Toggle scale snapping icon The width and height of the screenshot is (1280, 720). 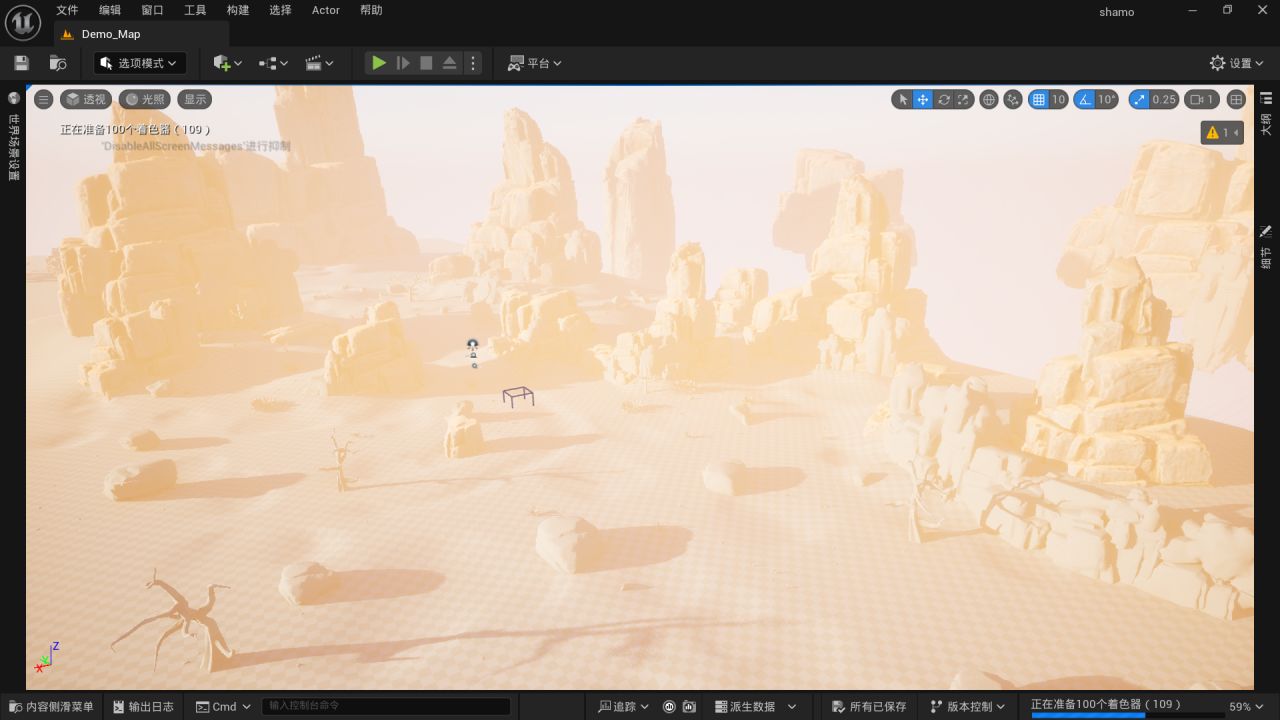[1139, 99]
